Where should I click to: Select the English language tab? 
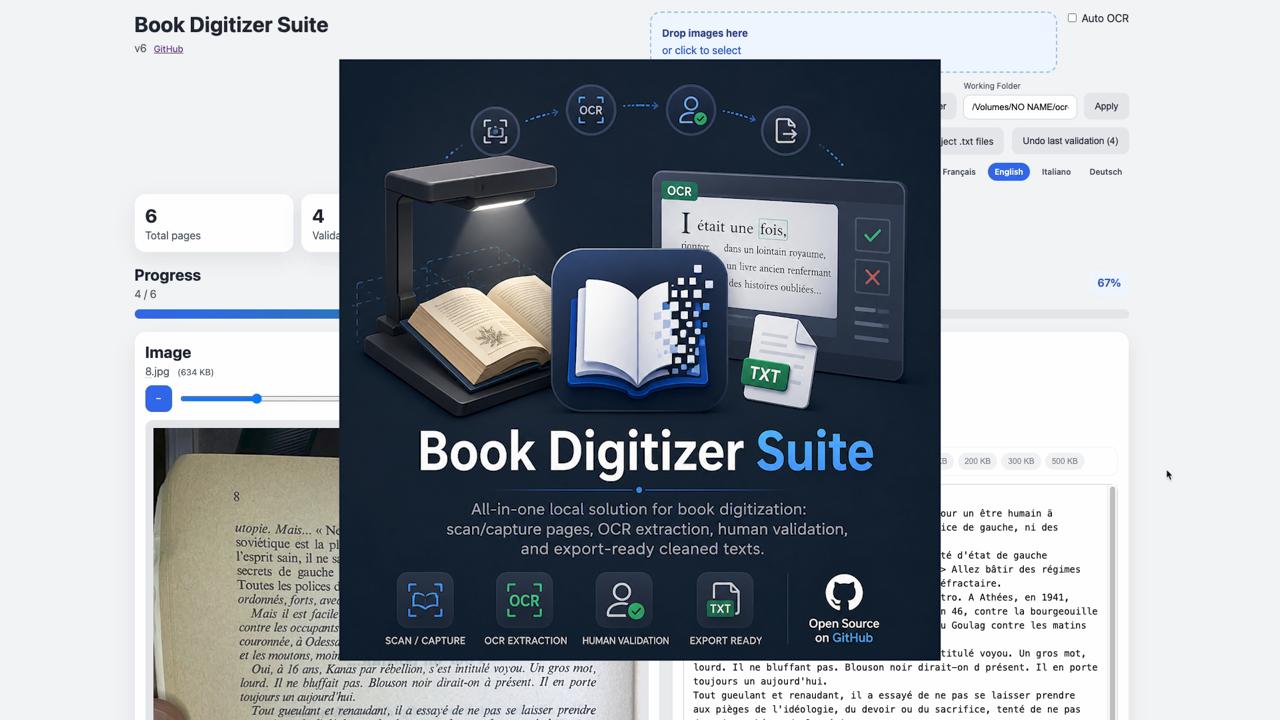[x=1008, y=172]
